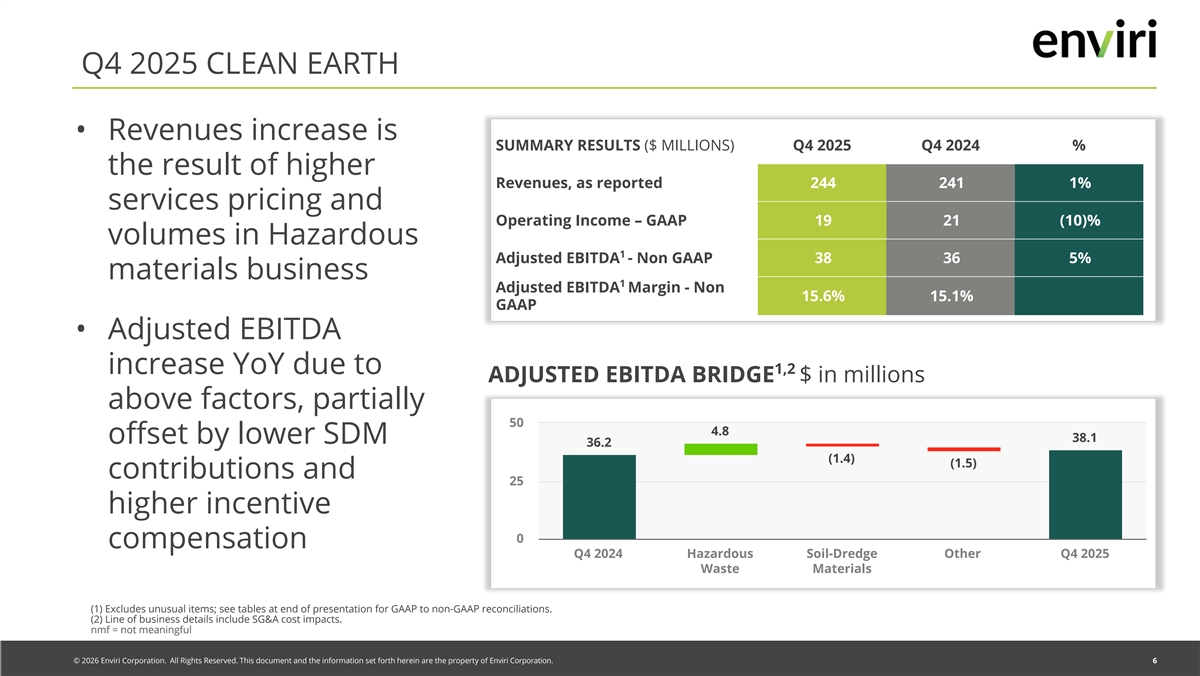Click the footnote about excluding unusual items

(x=320, y=608)
